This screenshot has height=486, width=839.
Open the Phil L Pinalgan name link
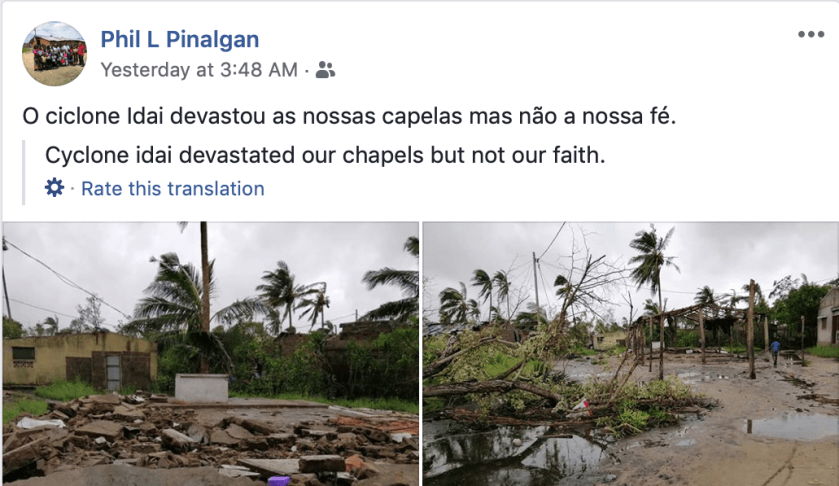click(x=180, y=40)
